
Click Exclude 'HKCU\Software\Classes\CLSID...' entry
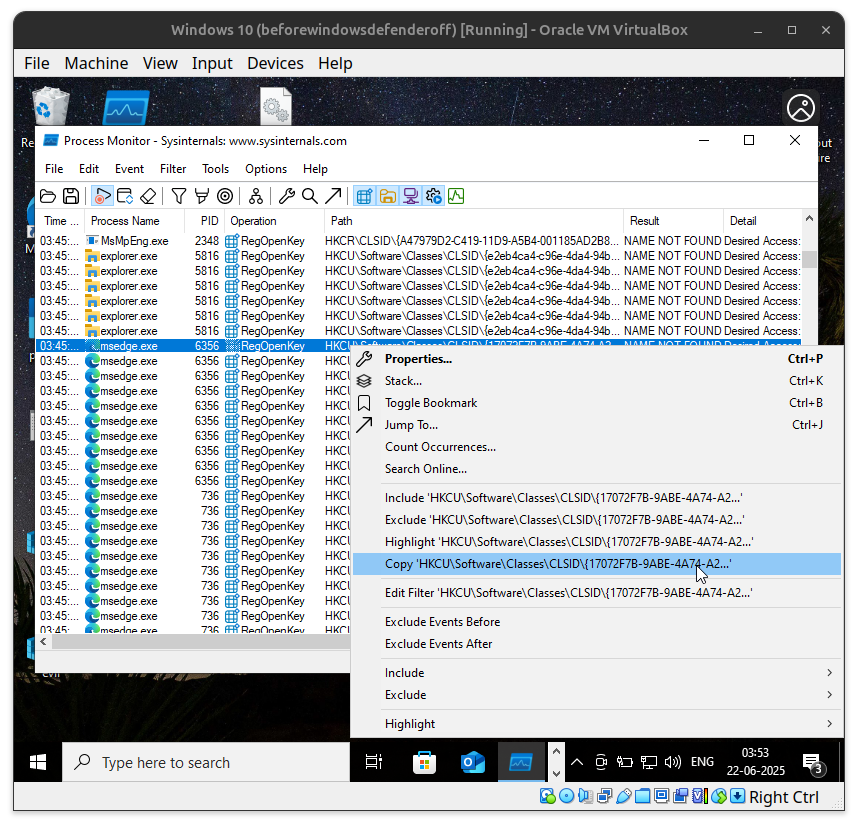click(x=596, y=519)
